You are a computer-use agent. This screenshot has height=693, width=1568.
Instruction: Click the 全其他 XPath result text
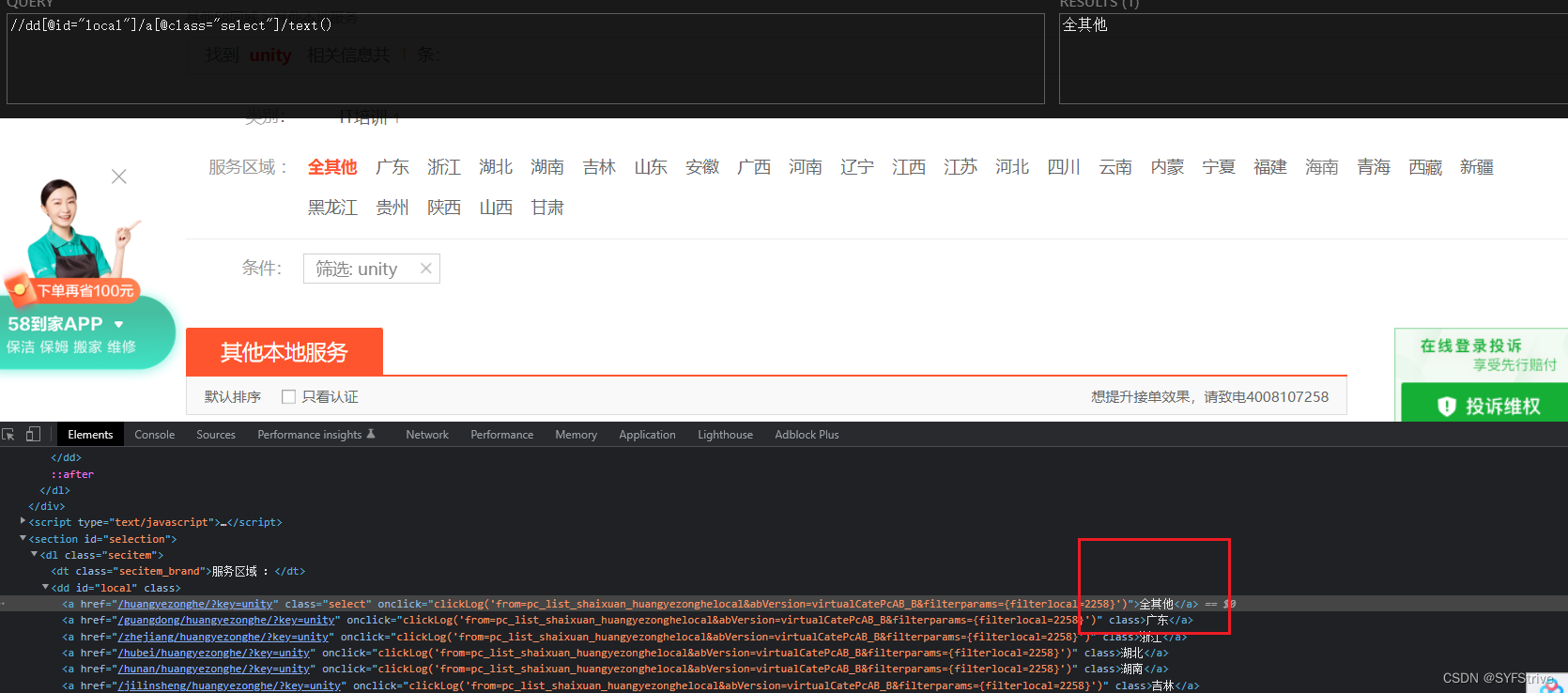tap(1085, 25)
